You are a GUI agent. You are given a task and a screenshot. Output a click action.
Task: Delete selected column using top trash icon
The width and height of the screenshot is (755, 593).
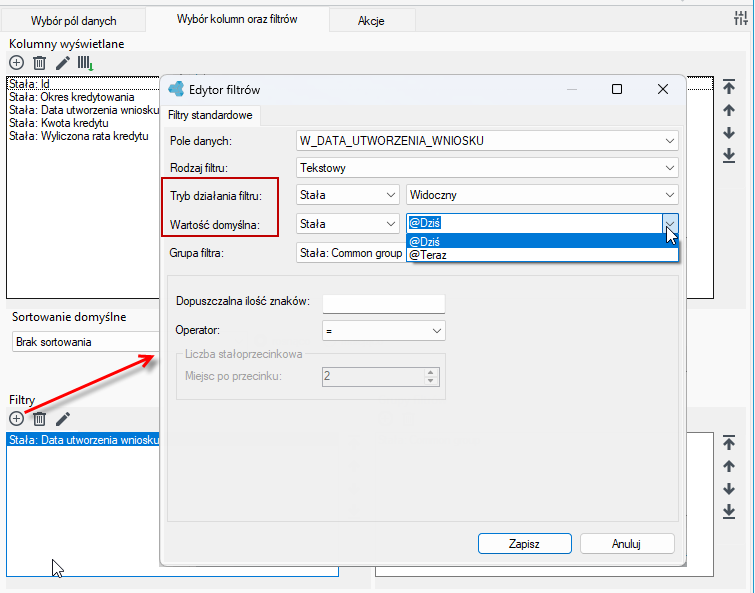click(x=39, y=63)
